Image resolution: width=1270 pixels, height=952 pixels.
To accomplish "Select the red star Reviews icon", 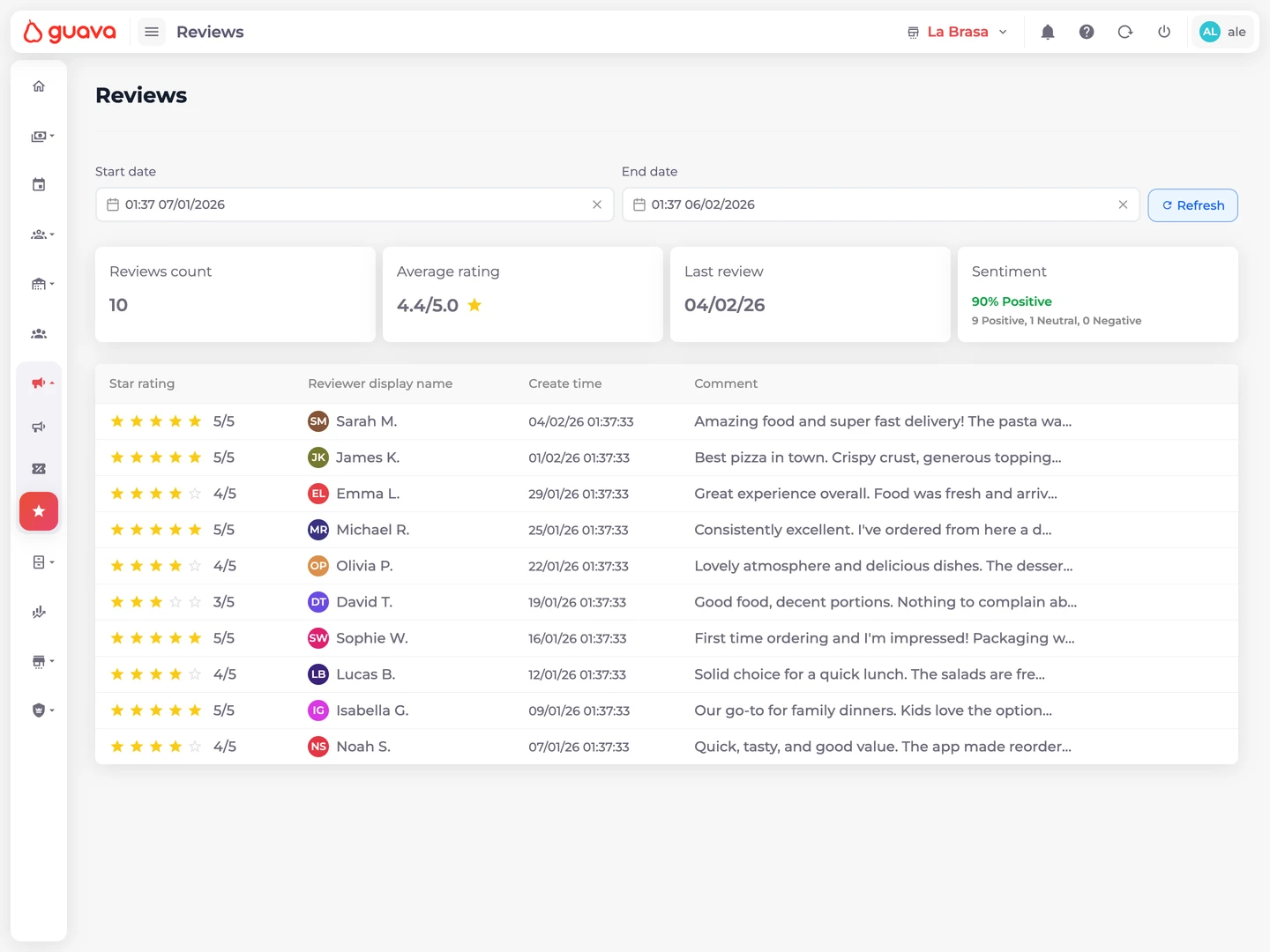I will [39, 511].
